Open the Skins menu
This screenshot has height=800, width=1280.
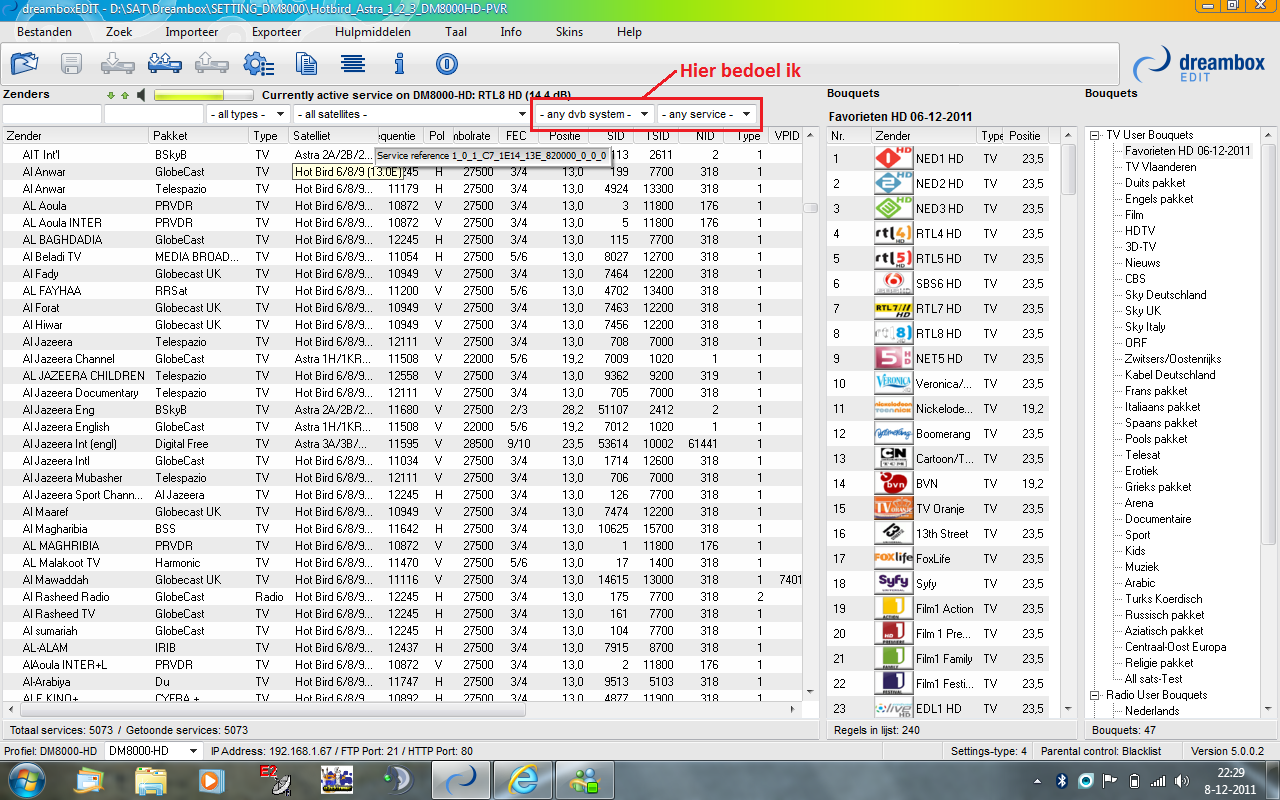point(569,32)
